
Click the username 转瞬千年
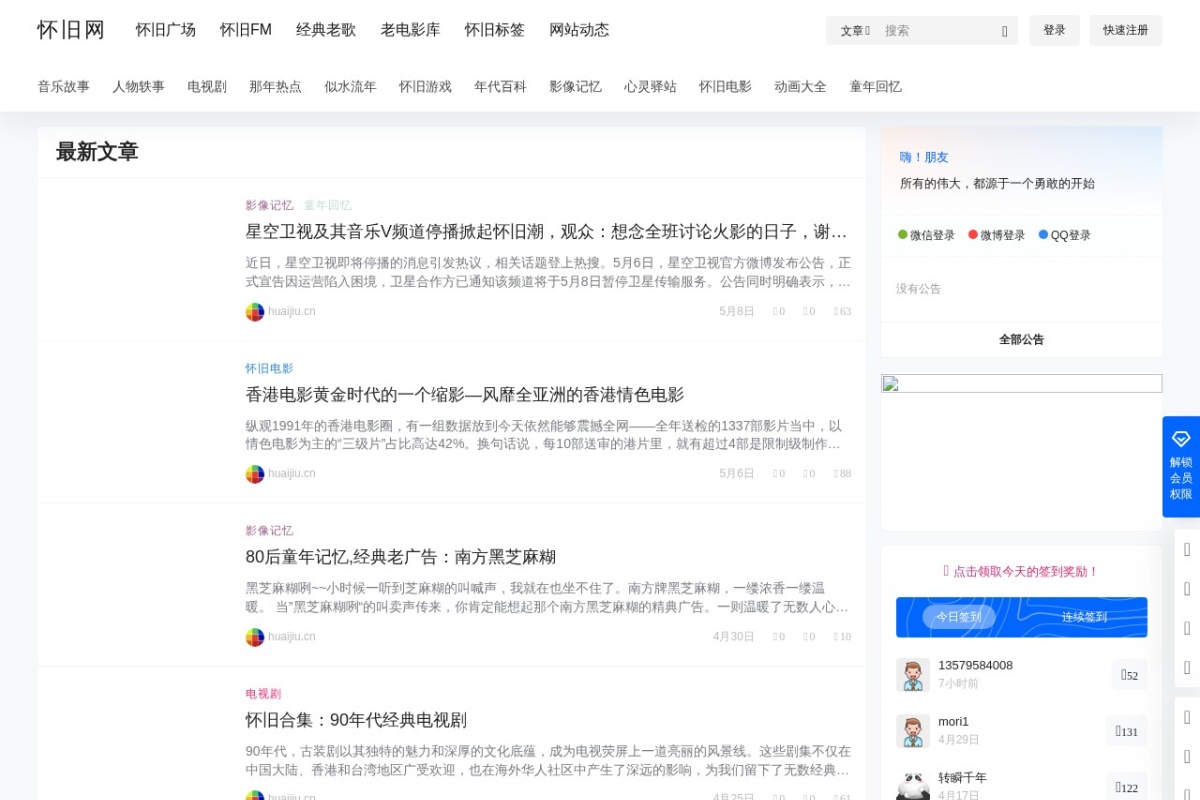pos(962,777)
